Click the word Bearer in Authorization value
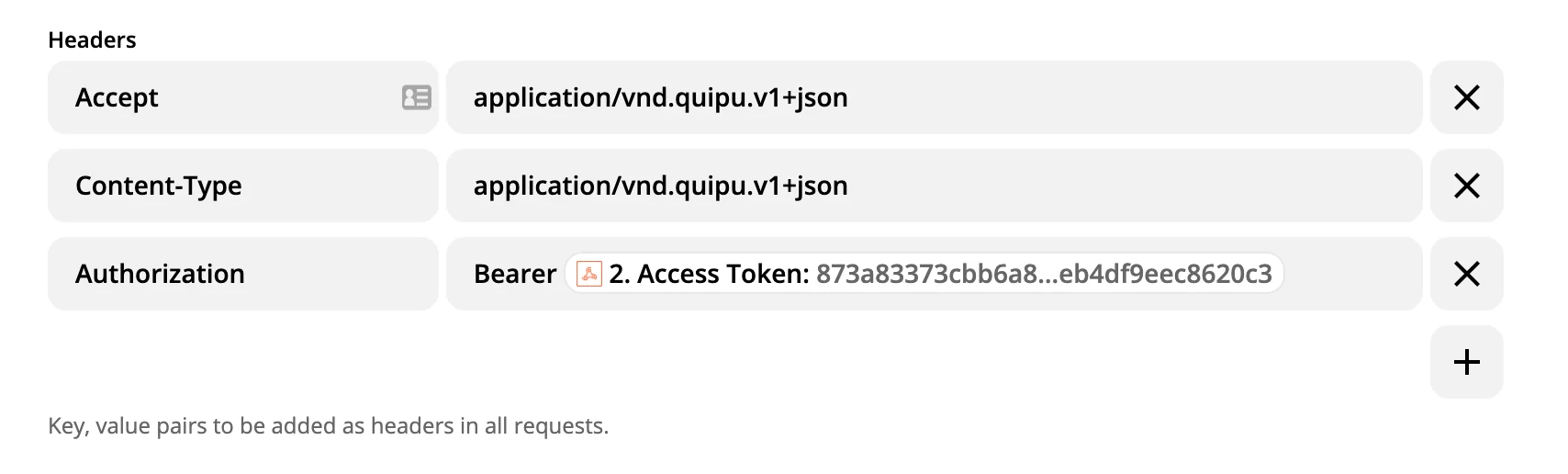 [514, 274]
